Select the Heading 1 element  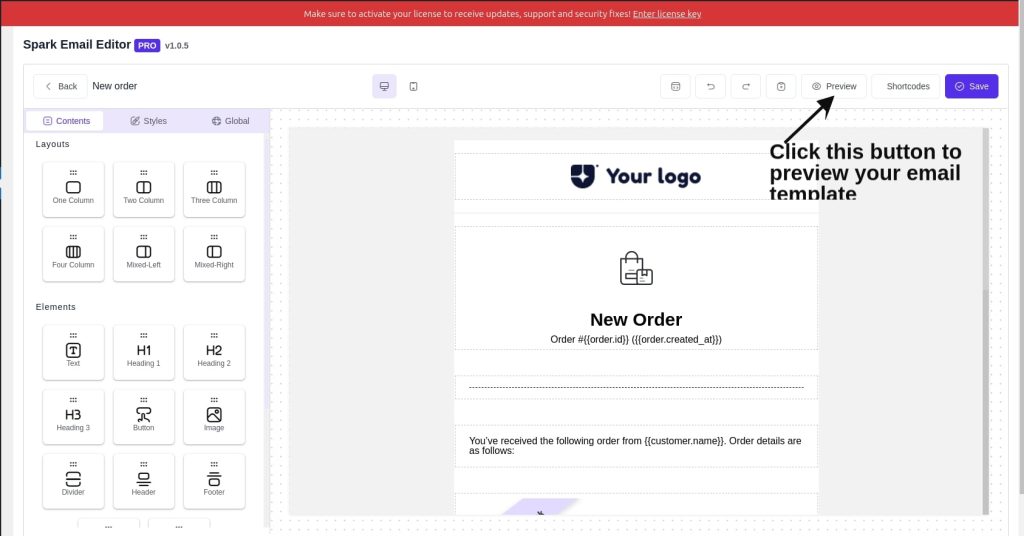point(144,353)
